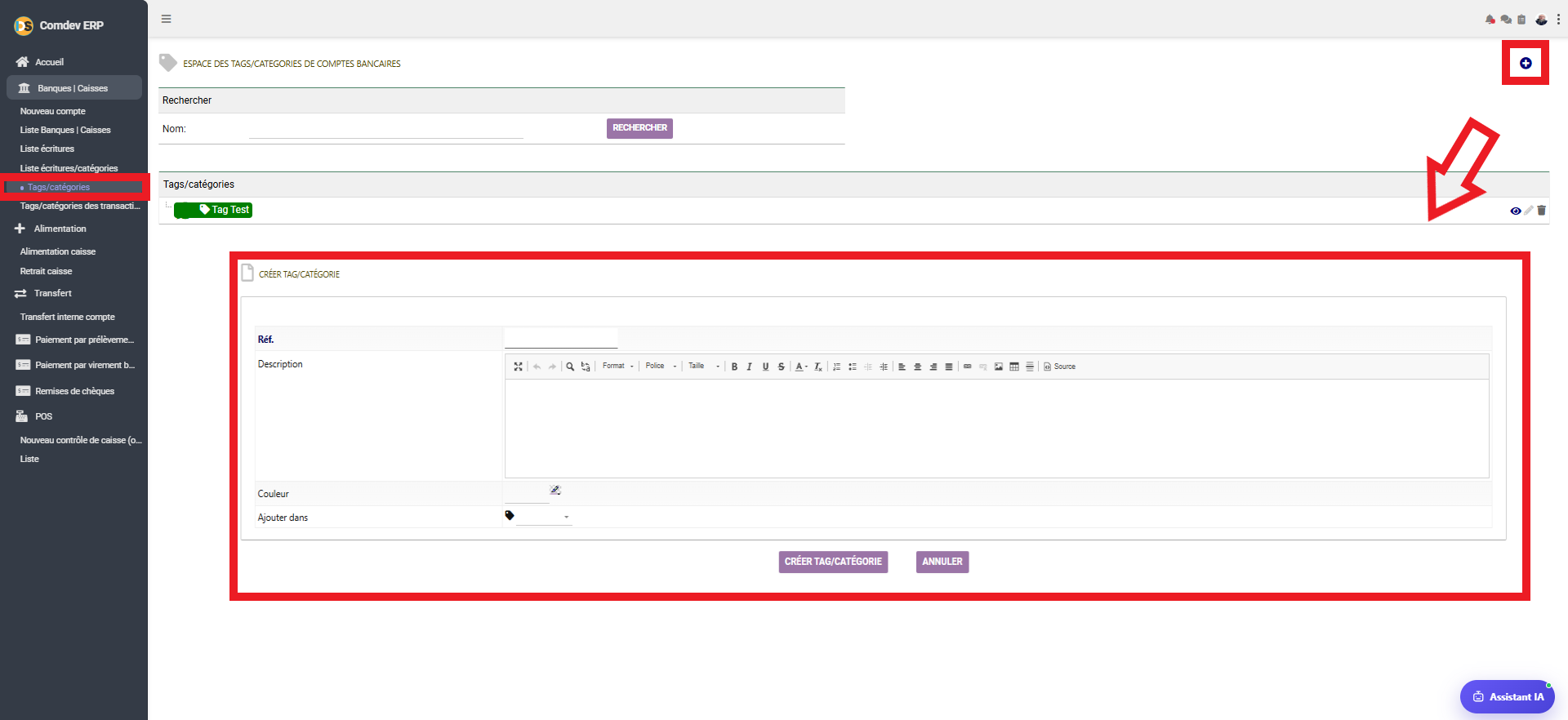Go to Liste écritures in sidebar
This screenshot has width=1568, height=720.
click(47, 149)
